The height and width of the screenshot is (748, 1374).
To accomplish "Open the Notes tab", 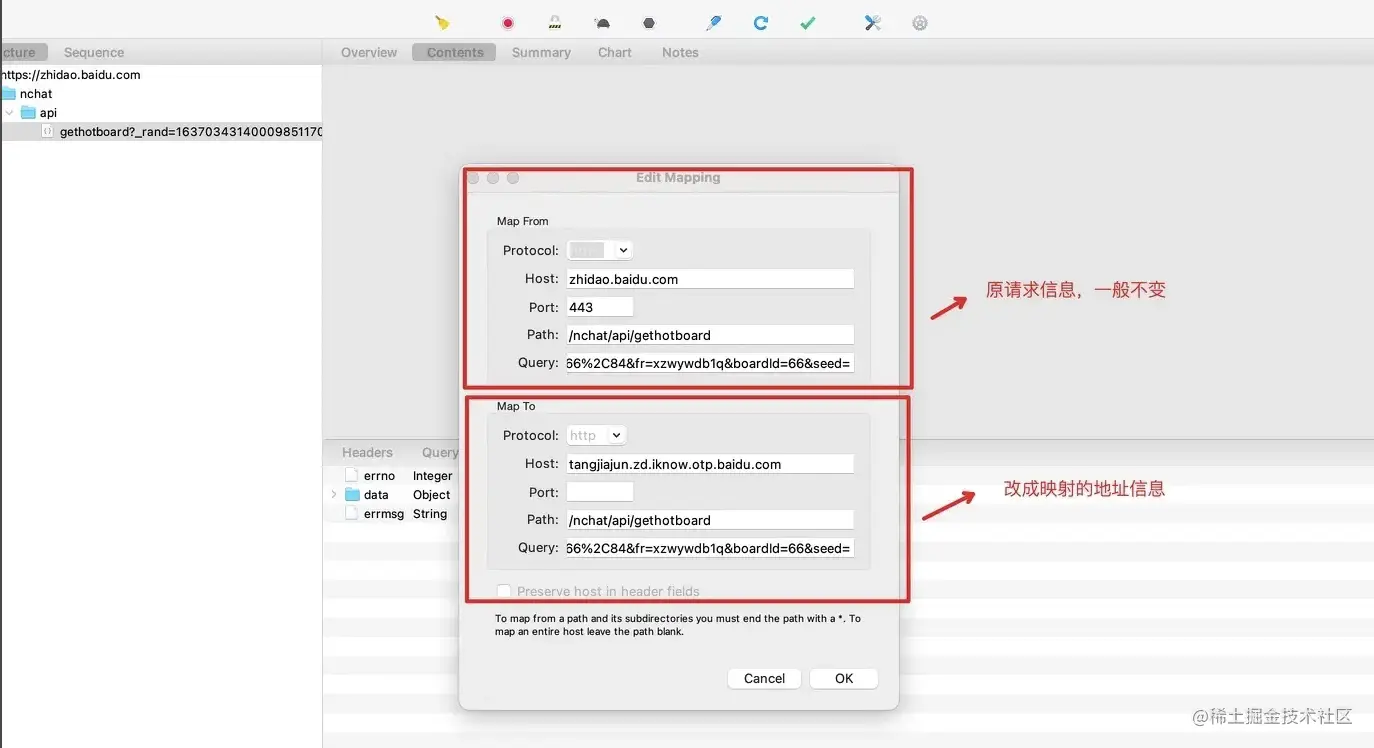I will (x=680, y=52).
